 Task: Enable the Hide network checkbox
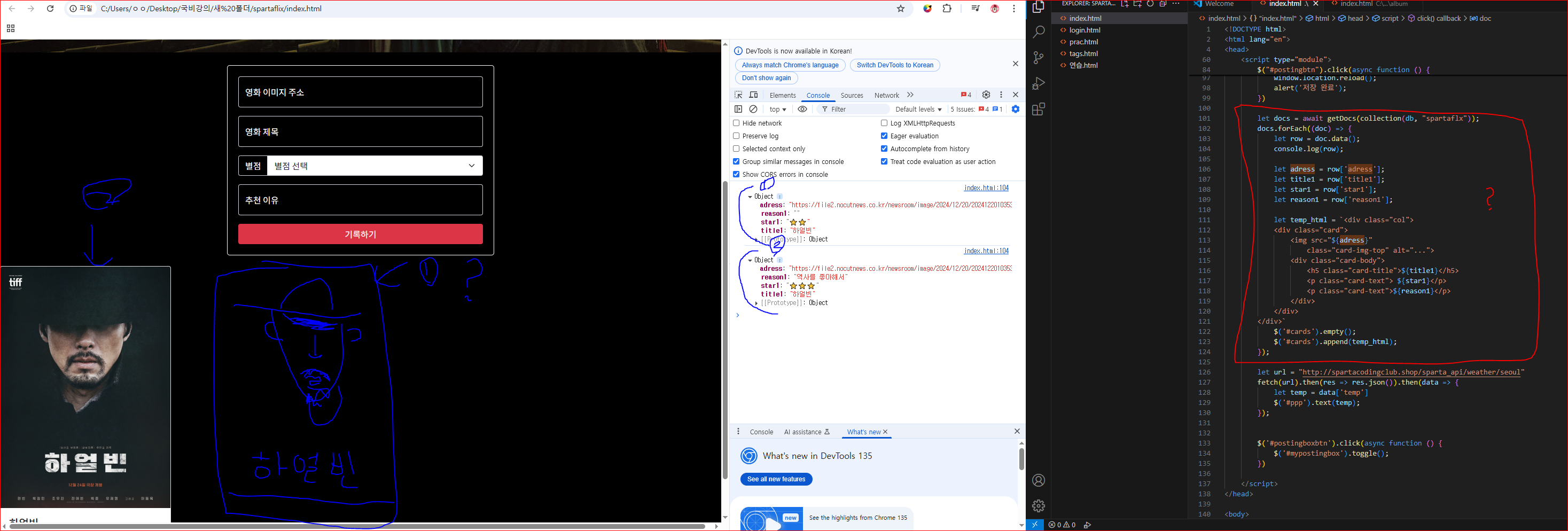(x=737, y=123)
